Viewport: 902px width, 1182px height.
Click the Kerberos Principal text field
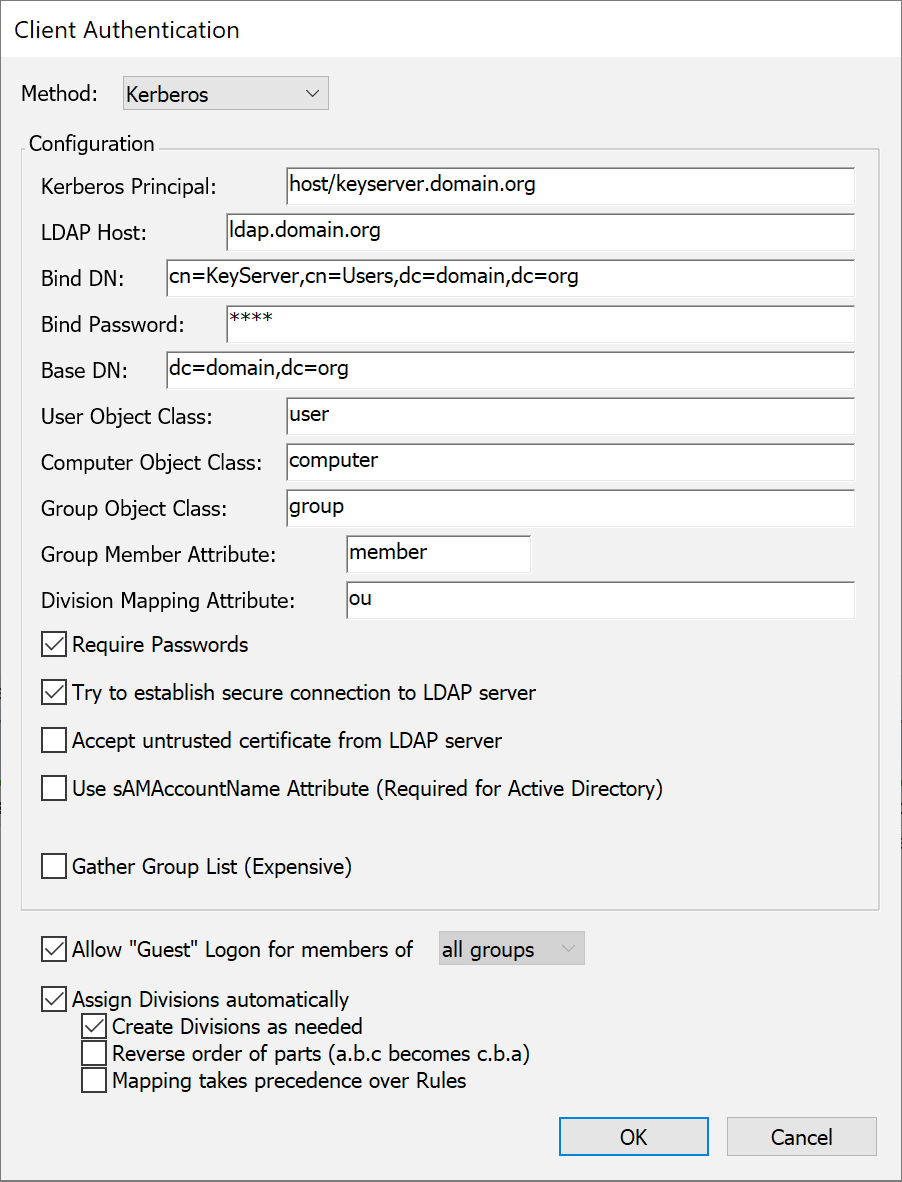pos(569,186)
